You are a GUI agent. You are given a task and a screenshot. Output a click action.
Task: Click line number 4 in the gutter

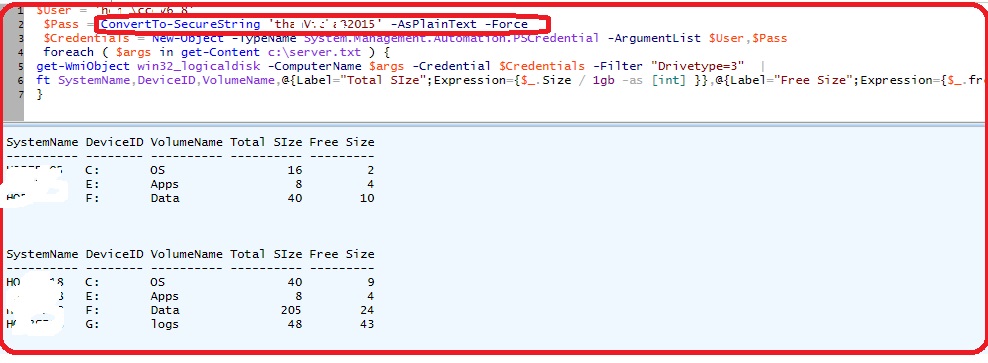pyautogui.click(x=21, y=52)
